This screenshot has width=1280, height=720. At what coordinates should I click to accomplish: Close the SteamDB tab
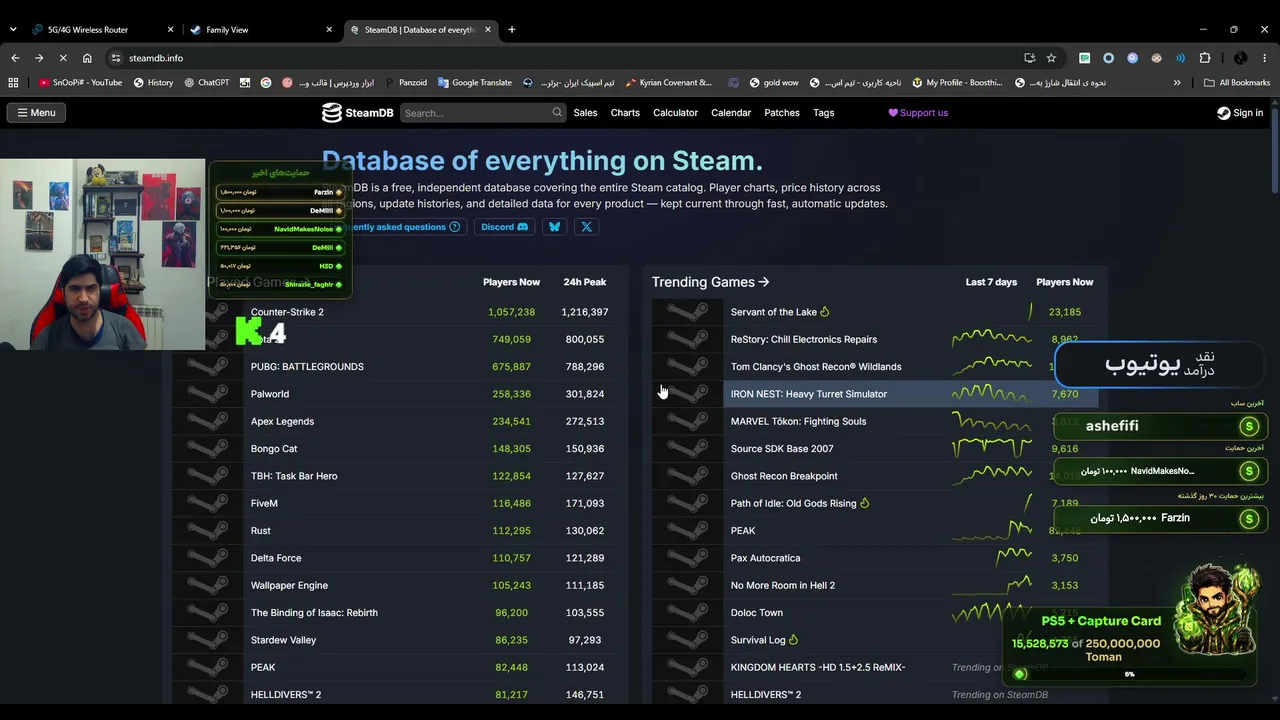(488, 30)
